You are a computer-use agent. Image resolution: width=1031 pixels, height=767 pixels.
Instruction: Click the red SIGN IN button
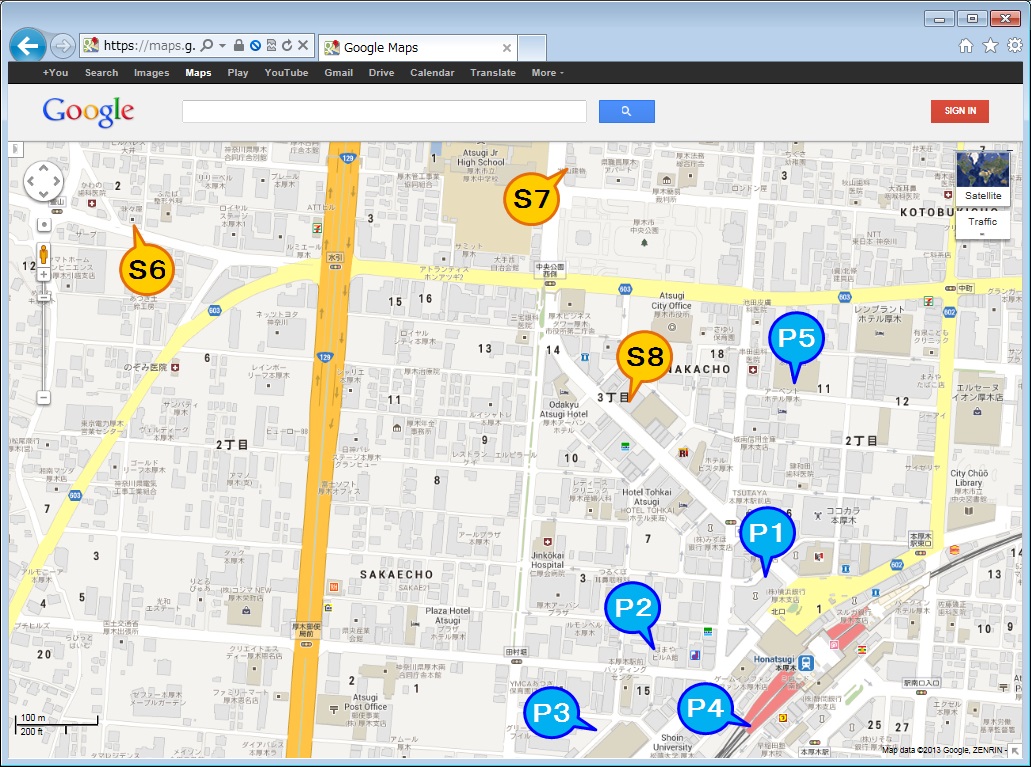(960, 111)
